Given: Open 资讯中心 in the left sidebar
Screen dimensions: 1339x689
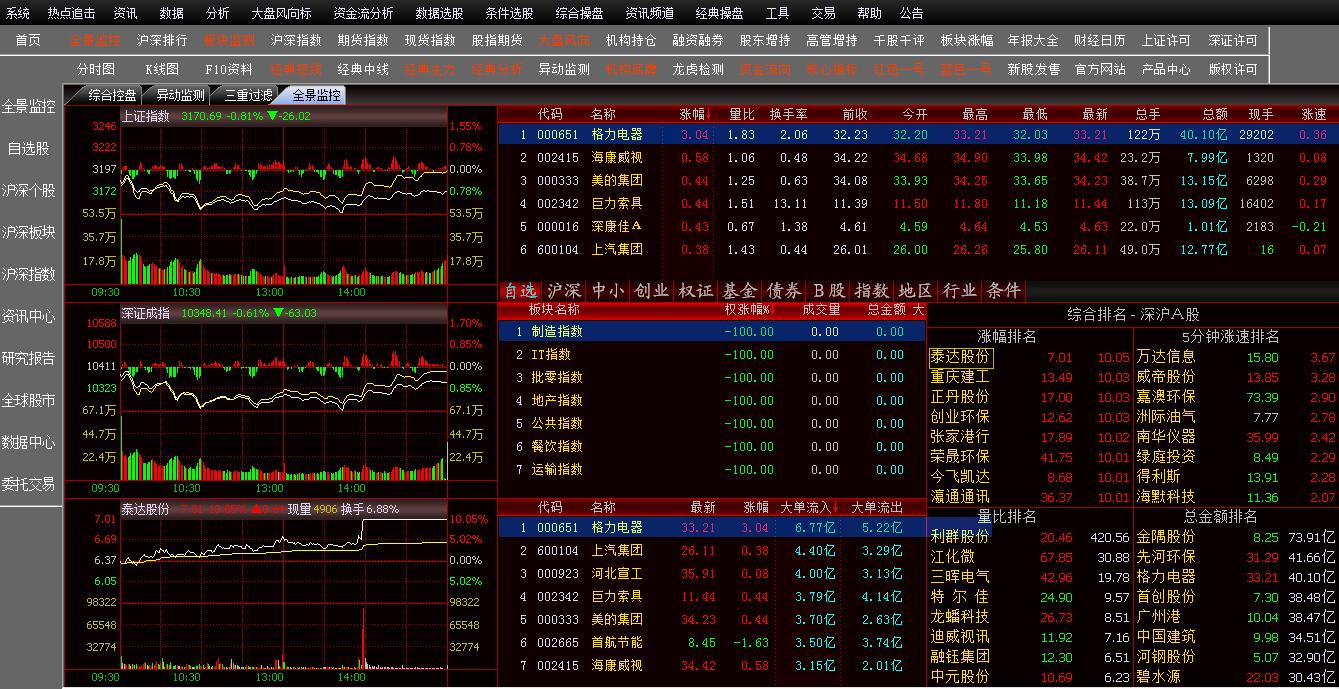Looking at the screenshot, I should point(28,316).
